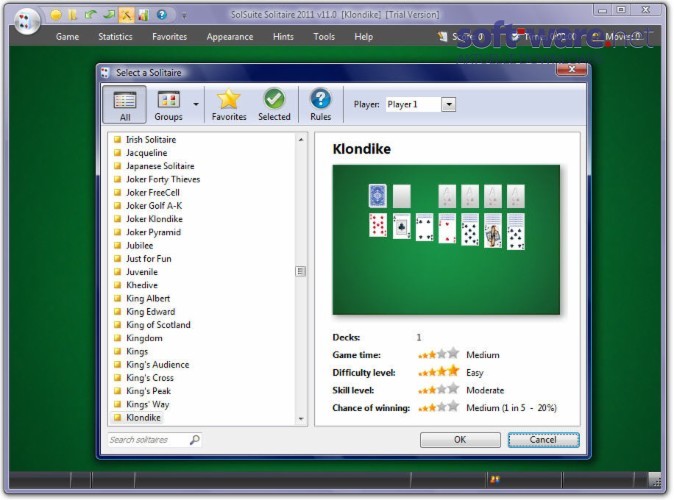Expand the quick-access toolbar customize arrow
This screenshot has width=674, height=500.
(184, 16)
